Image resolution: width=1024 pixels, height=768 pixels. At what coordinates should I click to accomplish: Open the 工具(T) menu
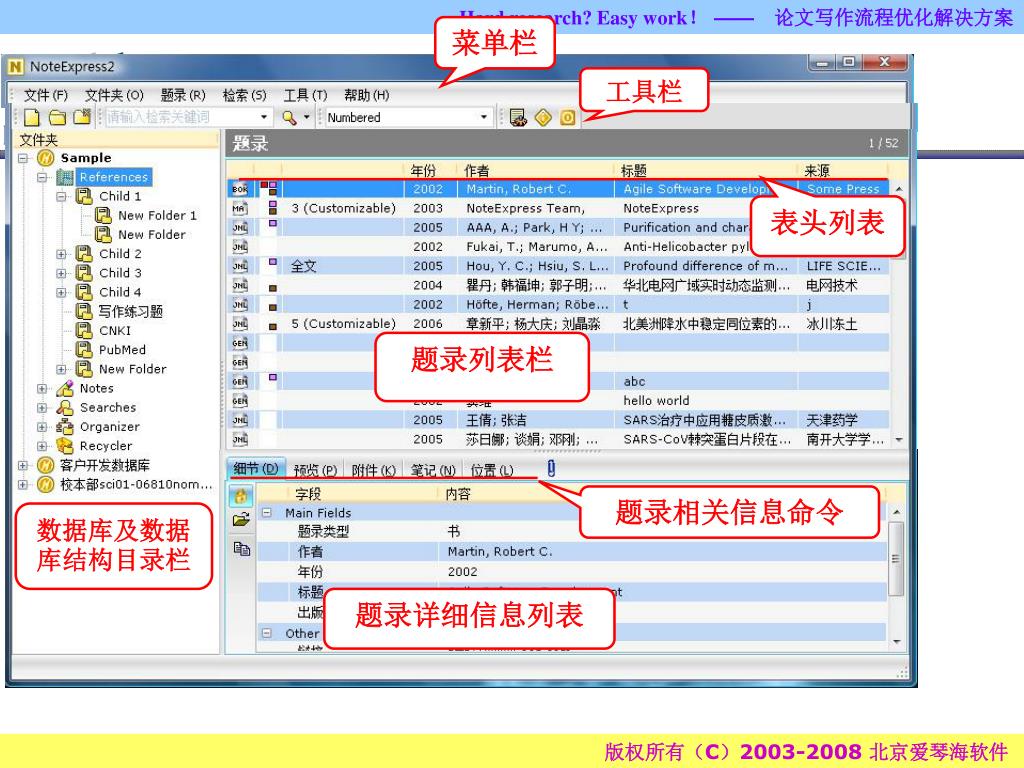[x=305, y=95]
